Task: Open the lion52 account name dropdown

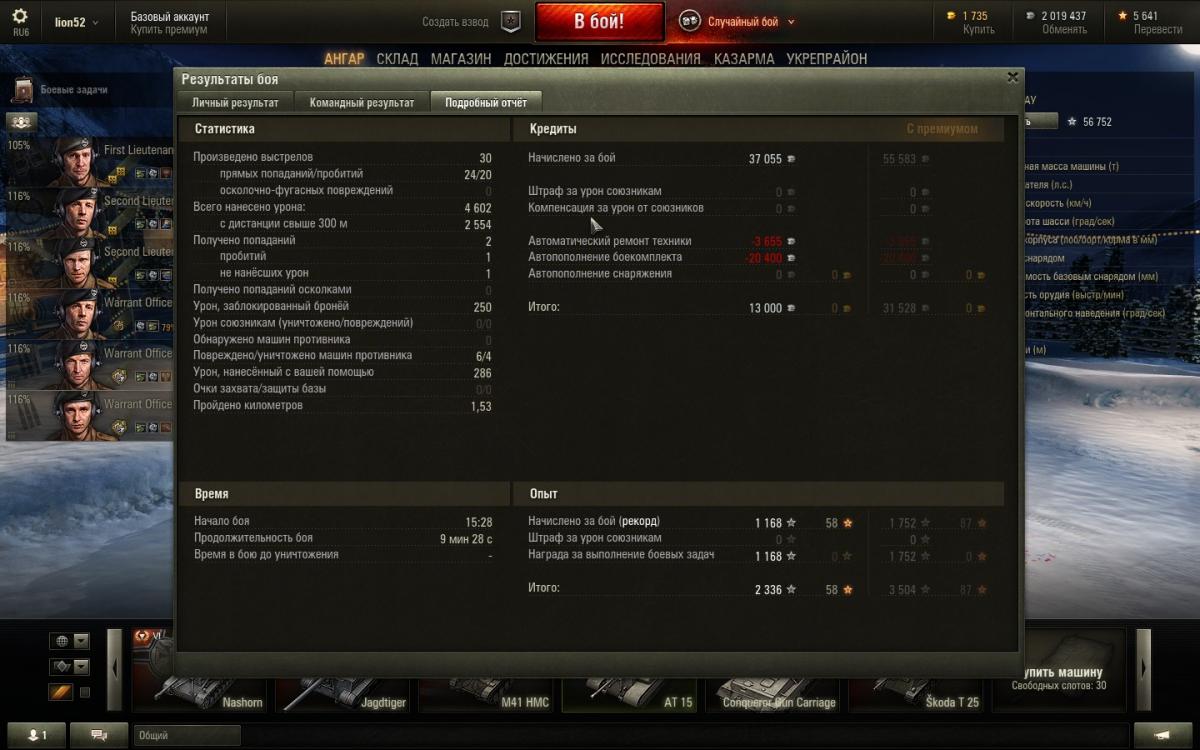Action: click(76, 22)
